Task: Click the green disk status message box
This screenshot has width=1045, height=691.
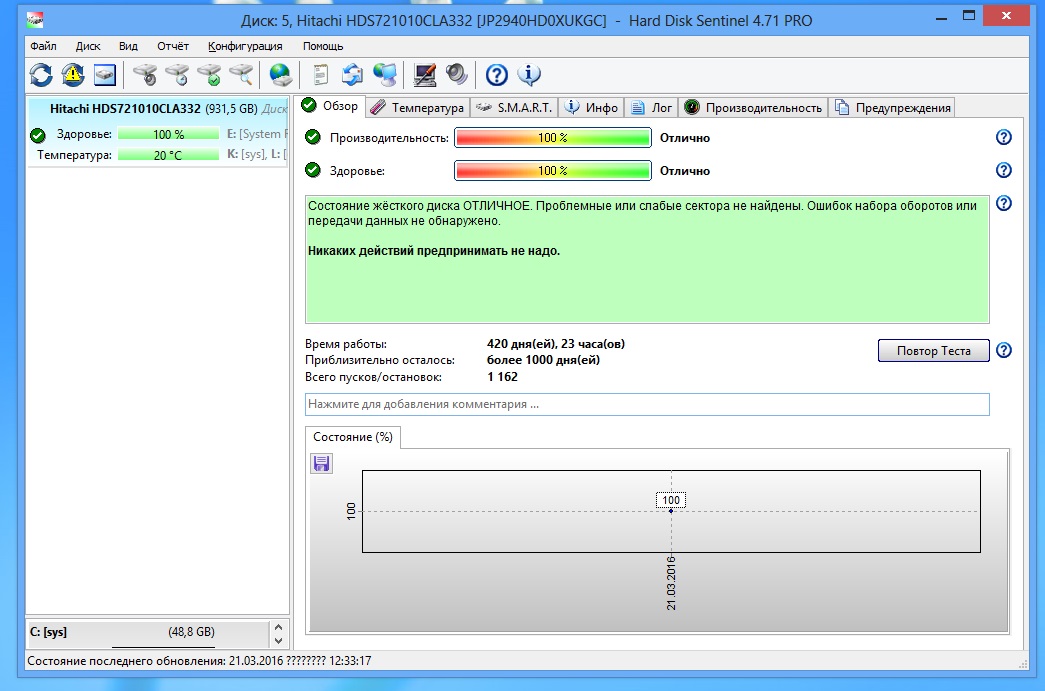Action: pyautogui.click(x=647, y=259)
